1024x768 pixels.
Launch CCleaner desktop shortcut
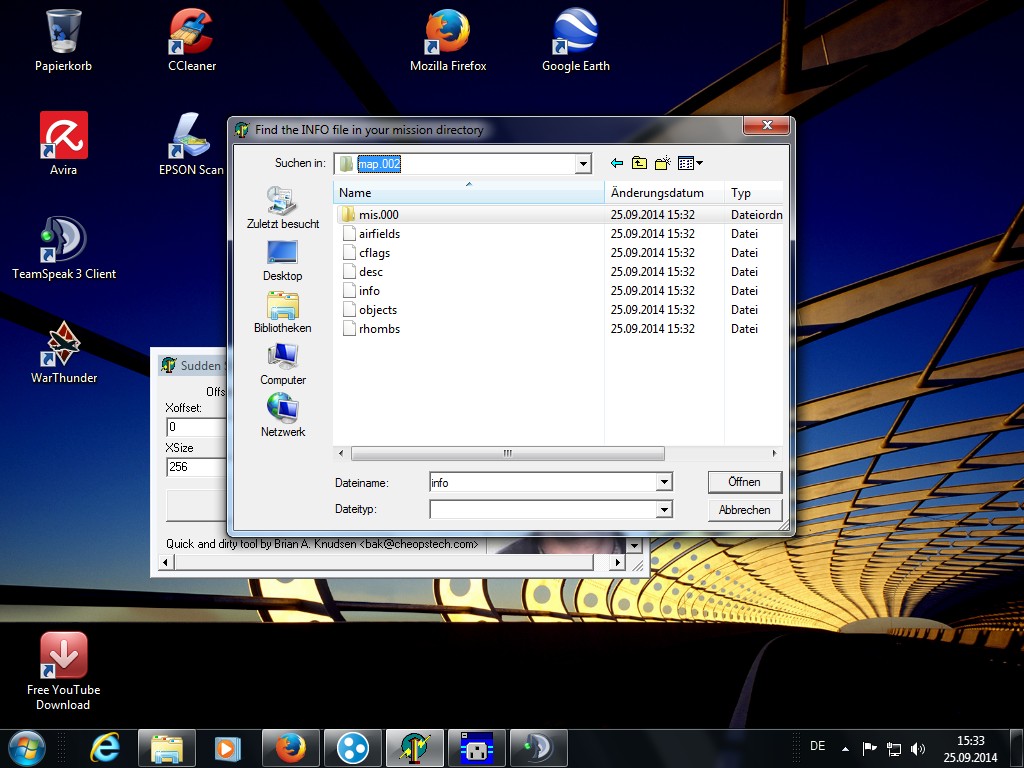point(191,40)
